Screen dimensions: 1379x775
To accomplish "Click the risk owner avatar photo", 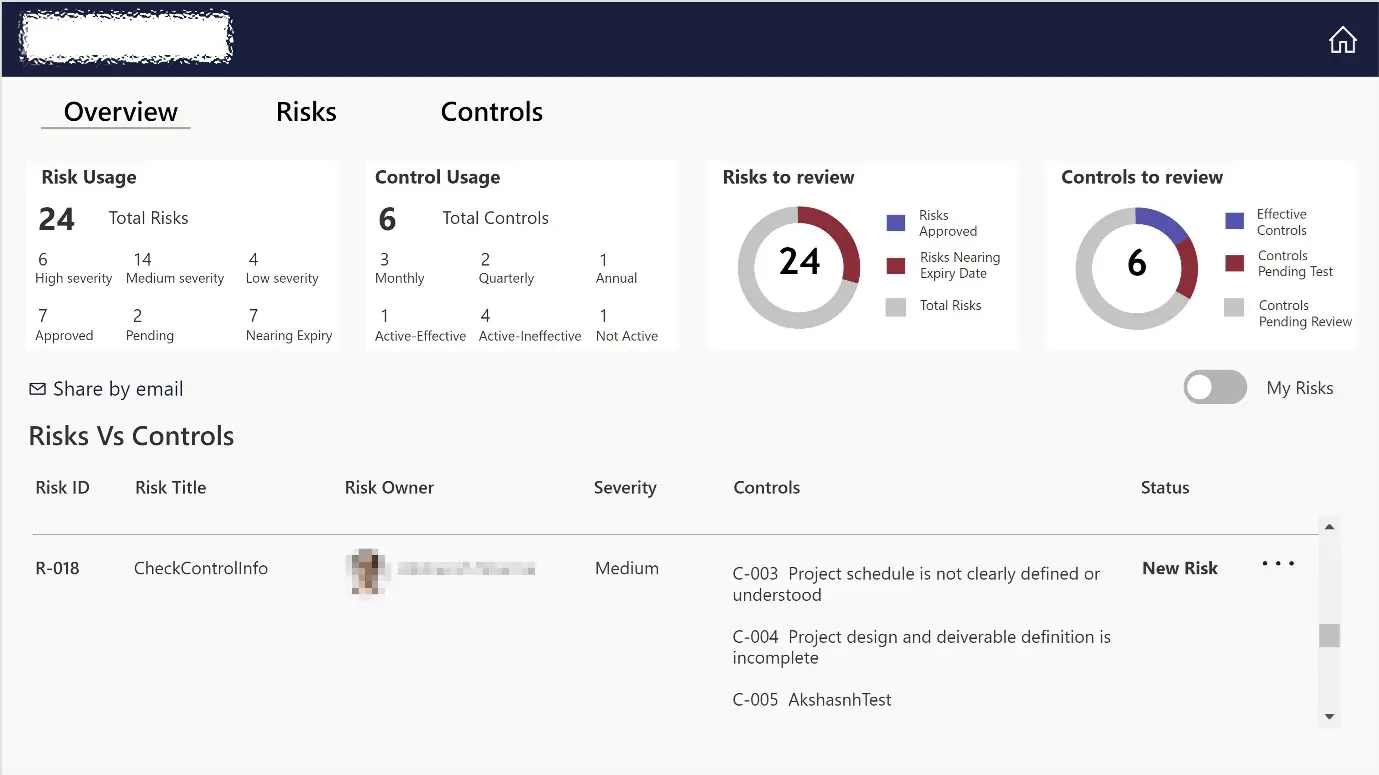I will 366,571.
